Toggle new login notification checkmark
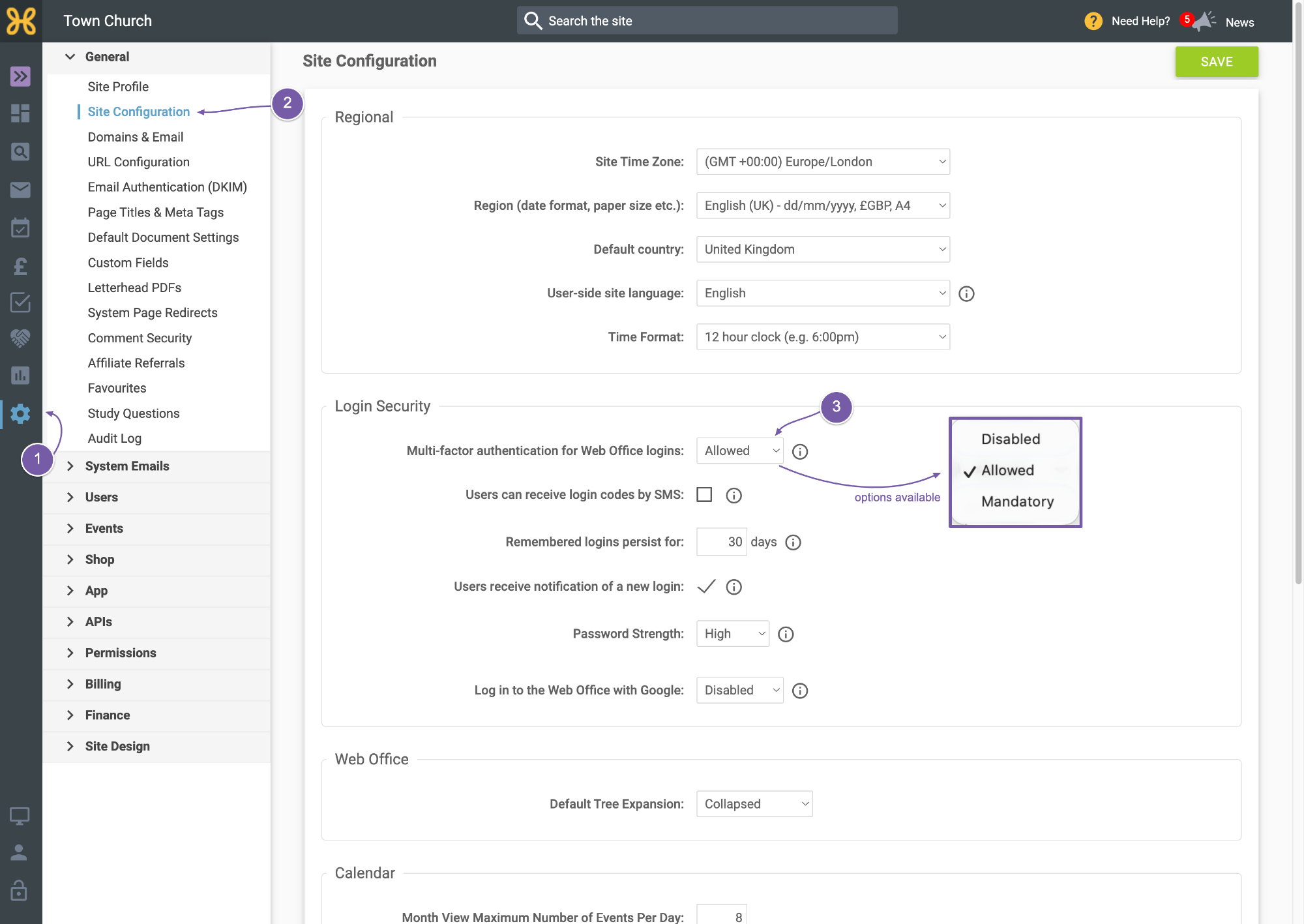 click(706, 586)
